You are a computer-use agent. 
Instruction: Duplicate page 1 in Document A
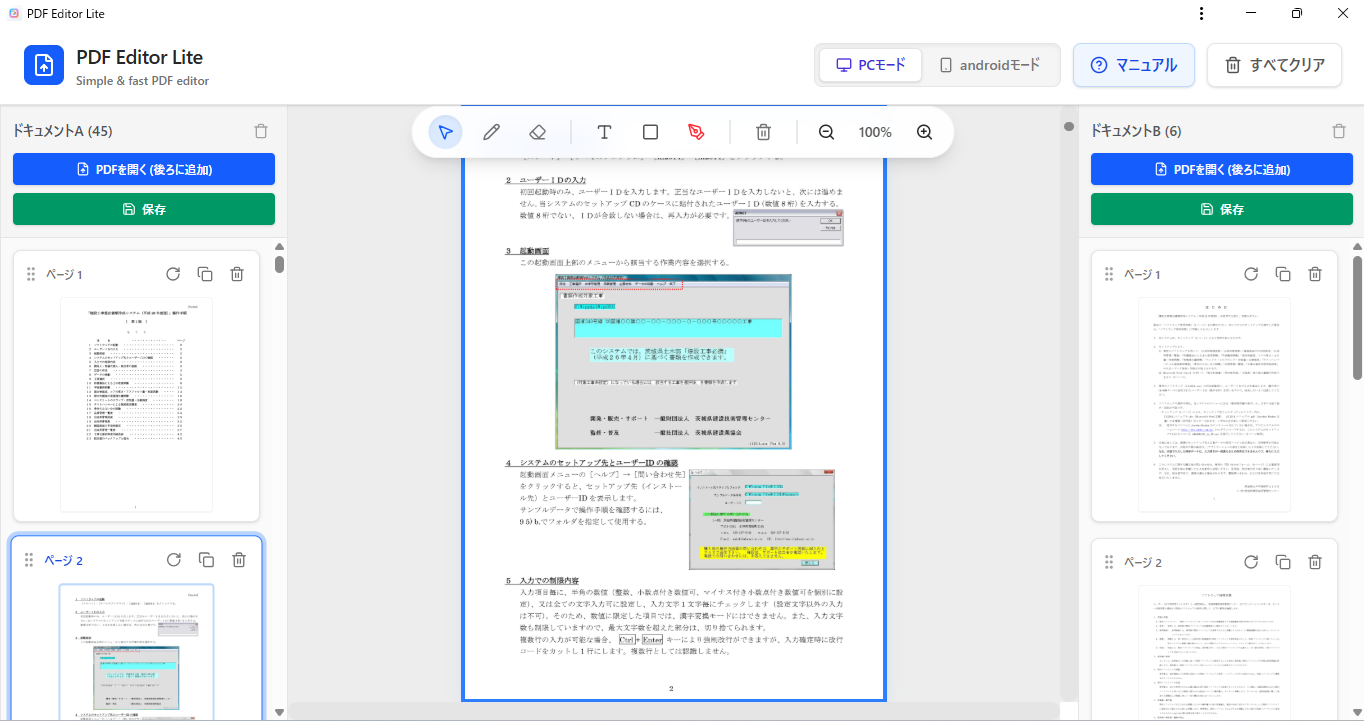click(x=205, y=274)
